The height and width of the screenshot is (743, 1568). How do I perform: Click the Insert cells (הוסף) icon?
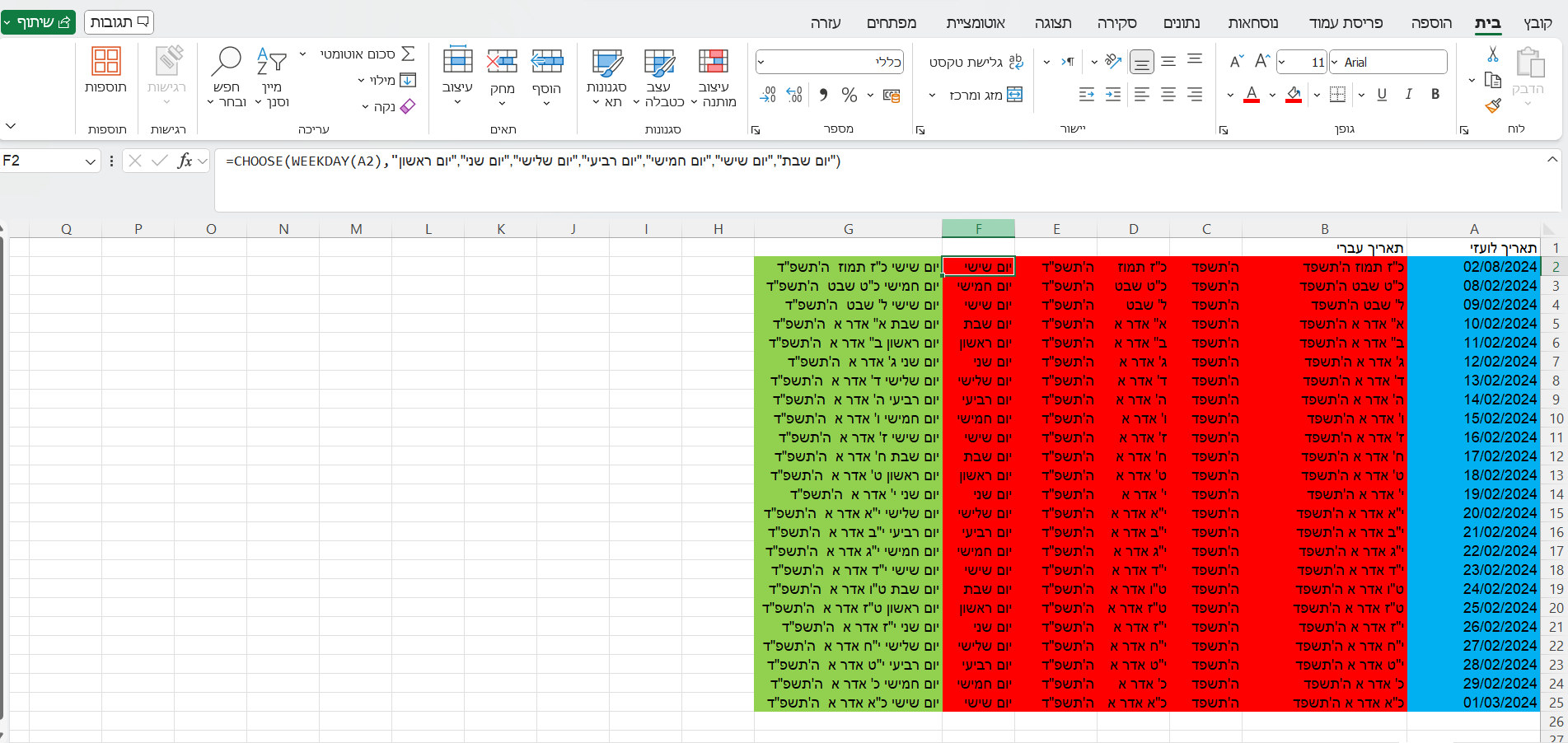pos(547,62)
